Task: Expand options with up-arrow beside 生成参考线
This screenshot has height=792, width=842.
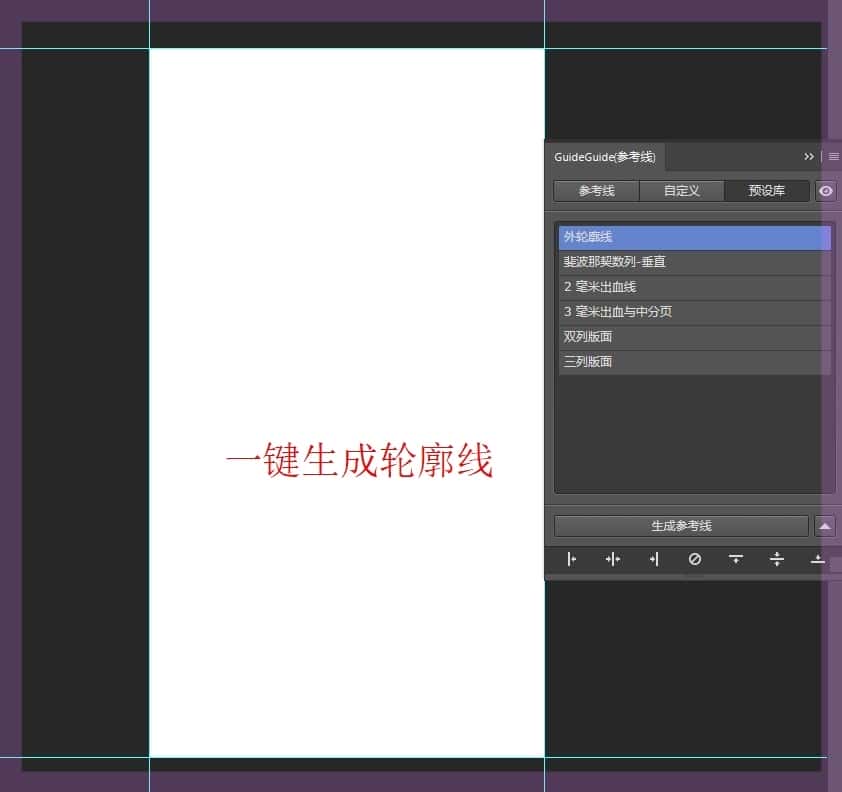Action: tap(825, 526)
